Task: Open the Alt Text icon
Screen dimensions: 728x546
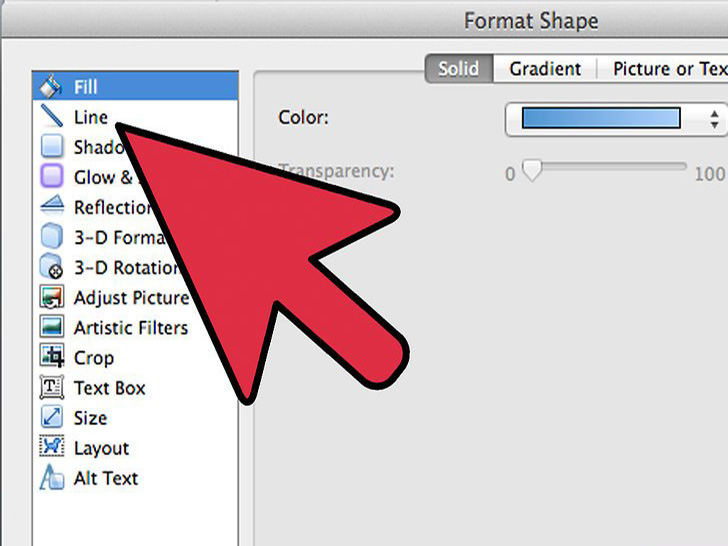Action: (x=51, y=478)
